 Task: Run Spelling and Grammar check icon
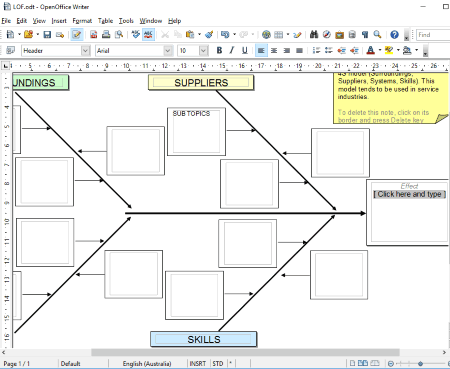(x=135, y=34)
